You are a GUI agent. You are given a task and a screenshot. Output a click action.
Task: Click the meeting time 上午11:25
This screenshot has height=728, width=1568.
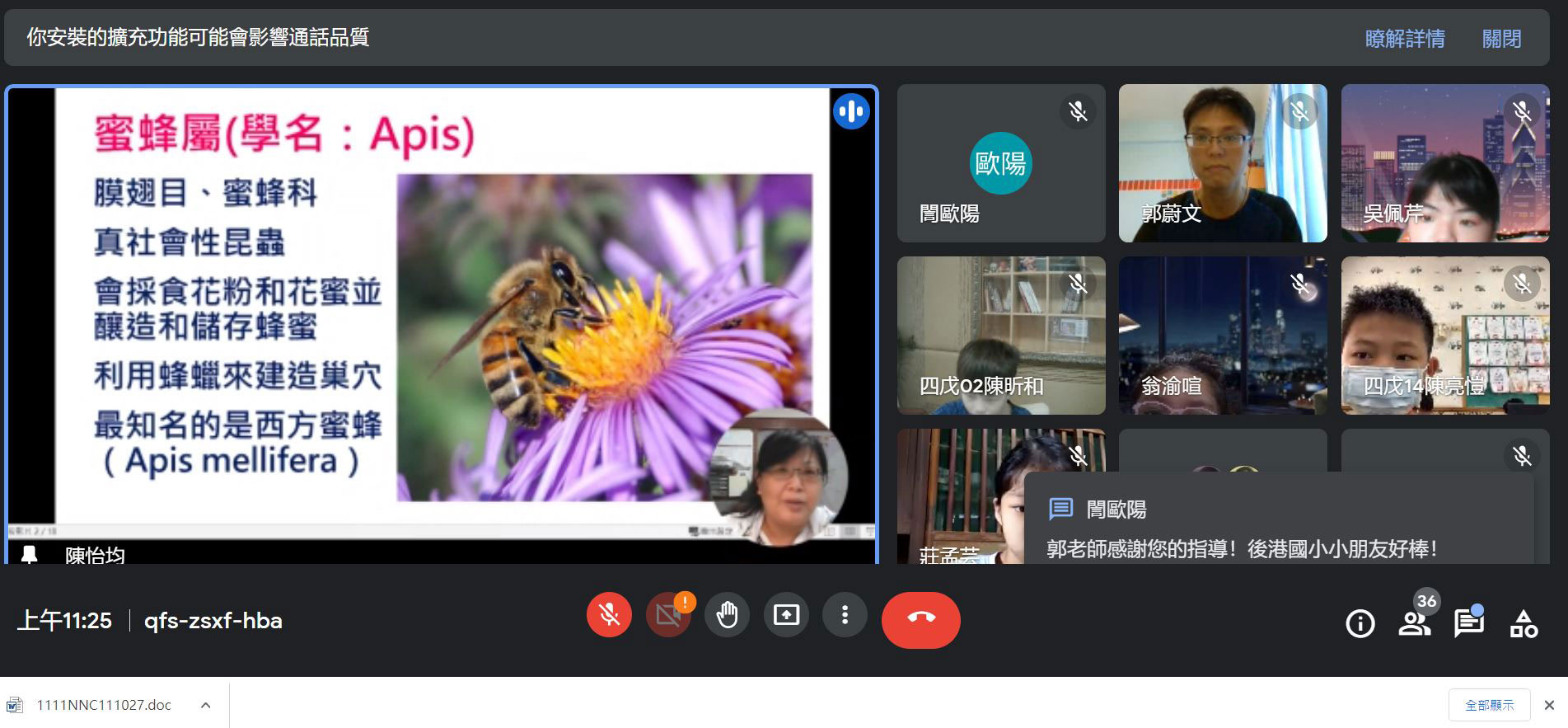(64, 621)
